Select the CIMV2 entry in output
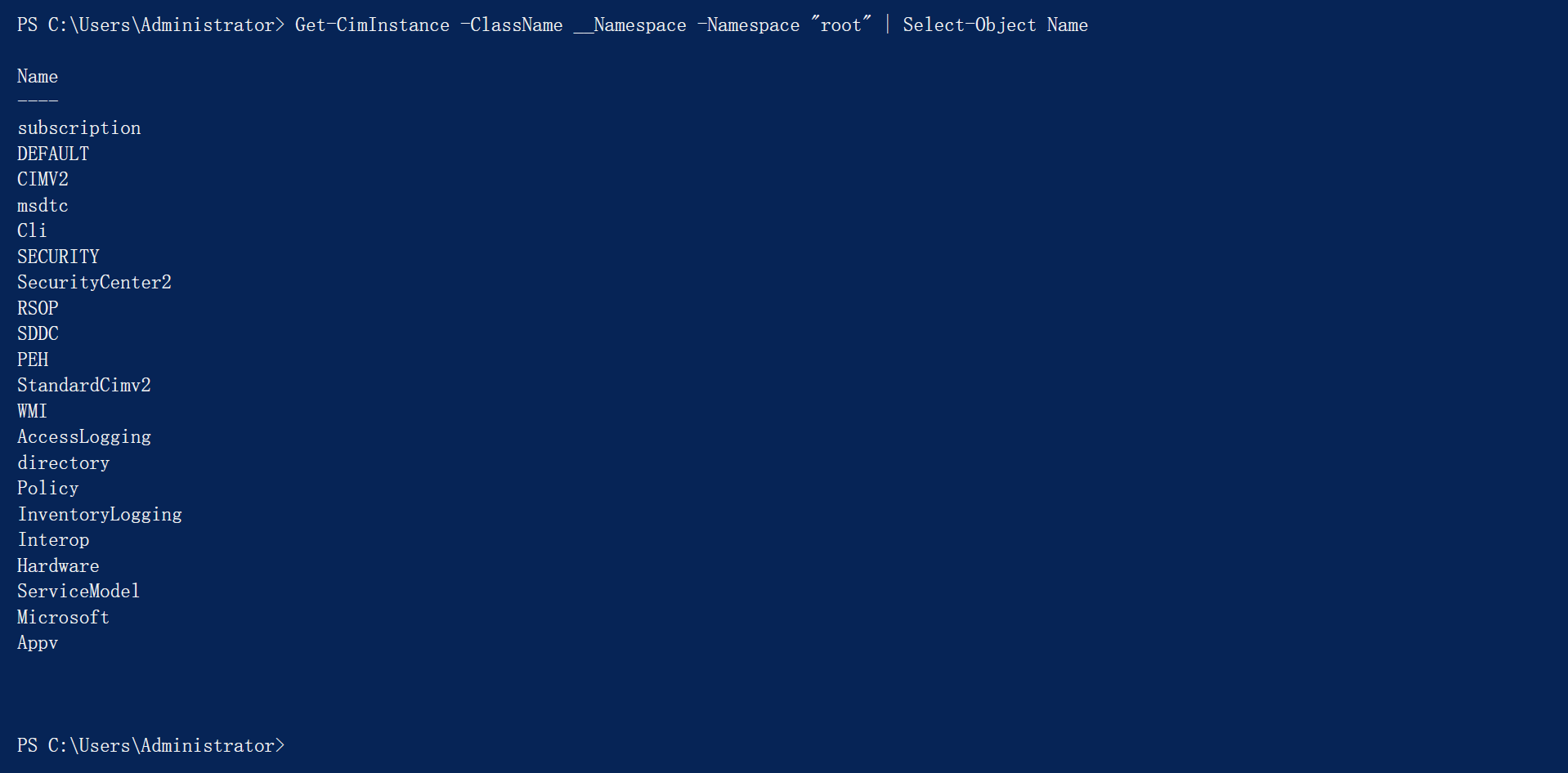The height and width of the screenshot is (773, 1568). [43, 180]
